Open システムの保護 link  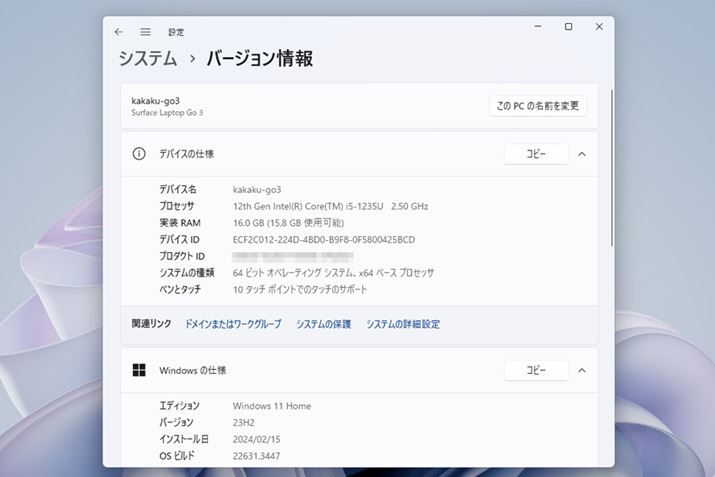click(x=324, y=324)
